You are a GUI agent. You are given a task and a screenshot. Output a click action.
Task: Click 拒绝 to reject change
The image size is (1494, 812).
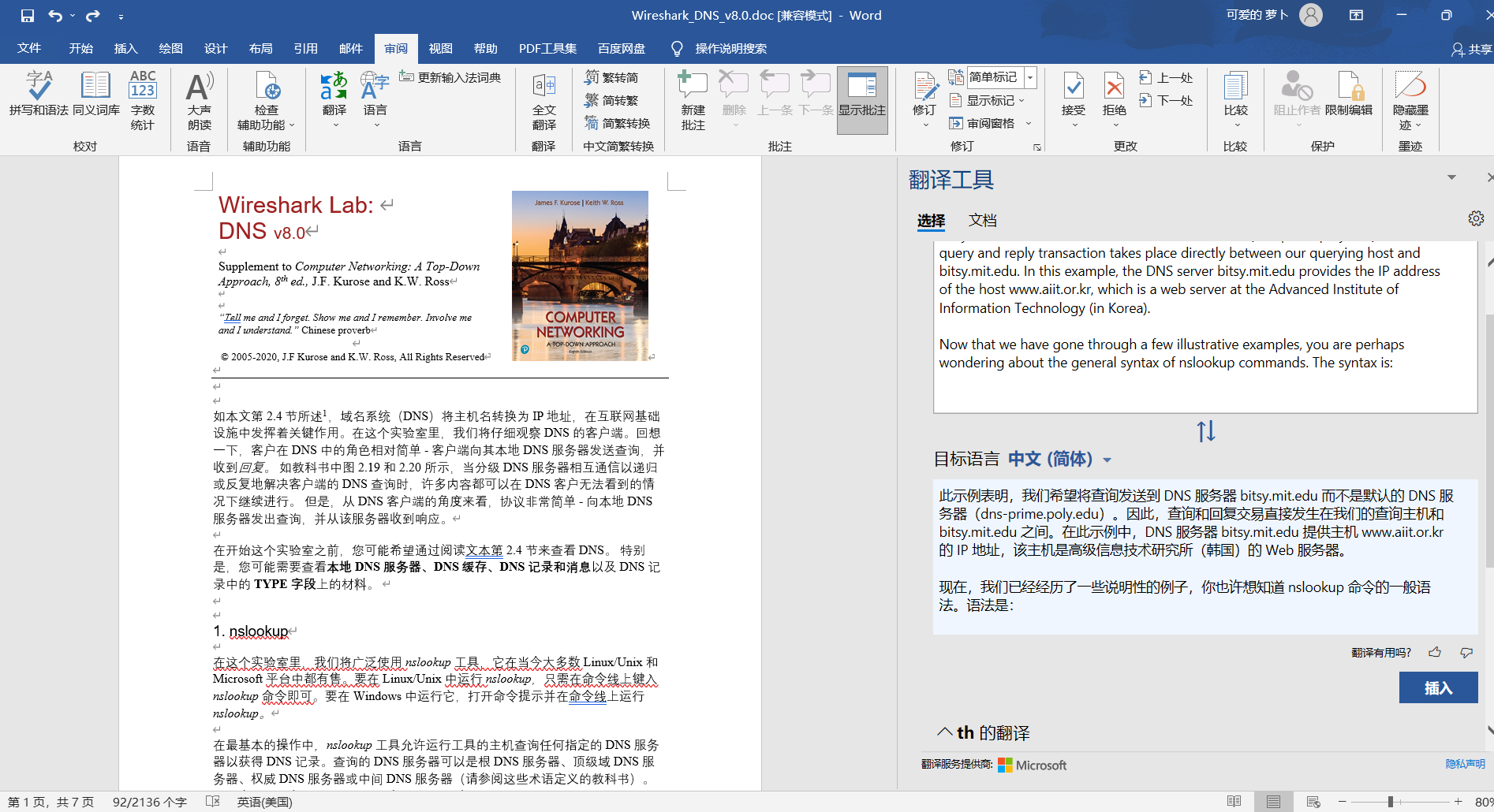1115,101
